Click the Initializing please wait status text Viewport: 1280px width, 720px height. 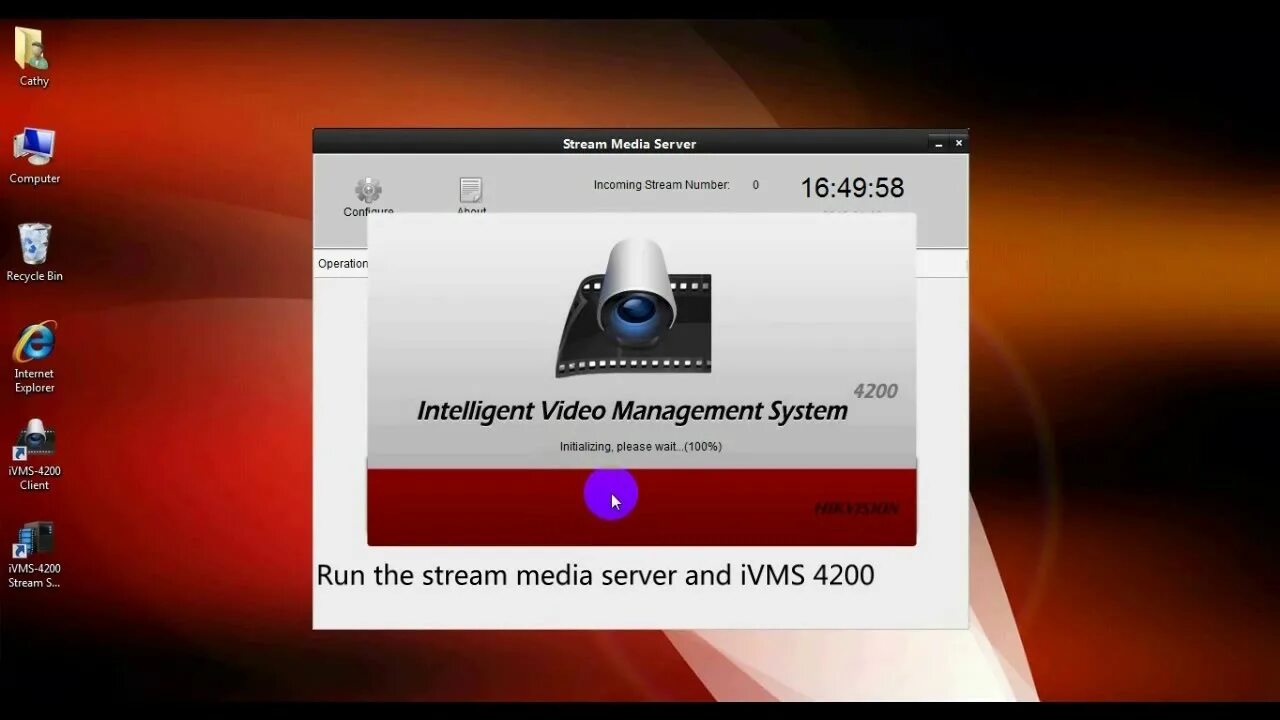[x=641, y=447]
